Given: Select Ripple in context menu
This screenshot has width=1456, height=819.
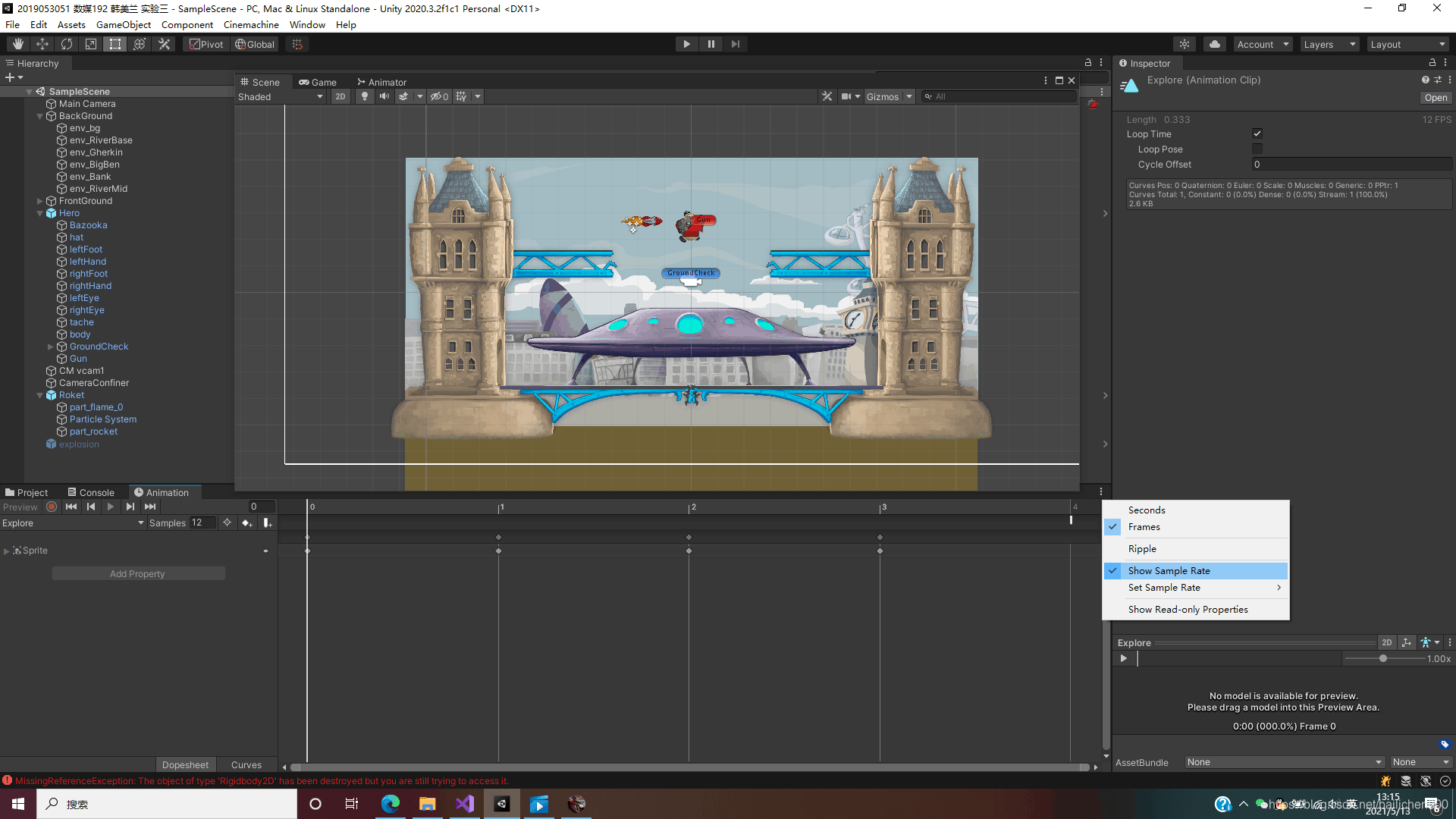Looking at the screenshot, I should pos(1196,549).
